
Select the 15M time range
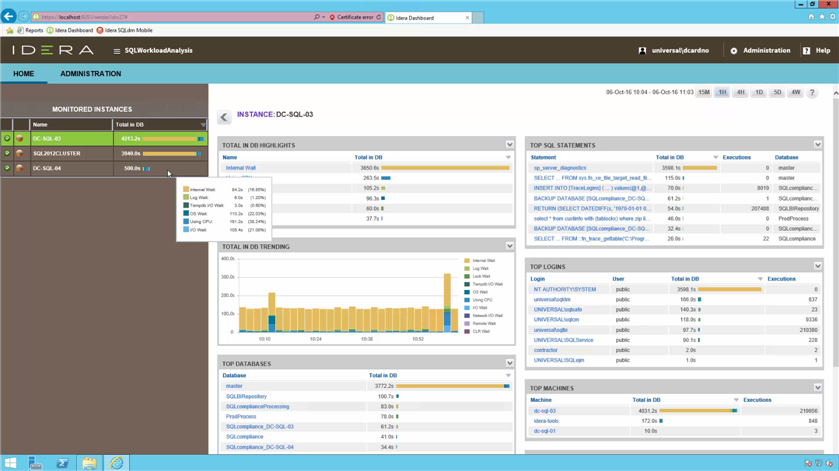(704, 93)
